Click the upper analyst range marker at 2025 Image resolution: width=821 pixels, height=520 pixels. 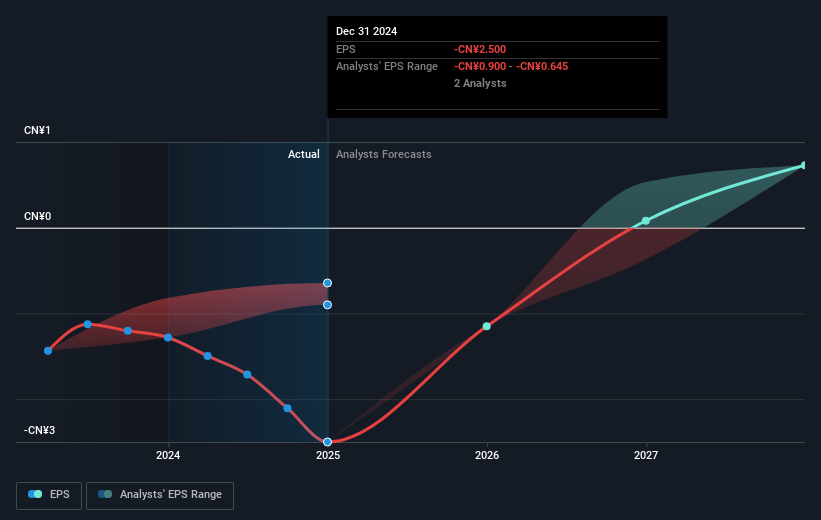(327, 283)
